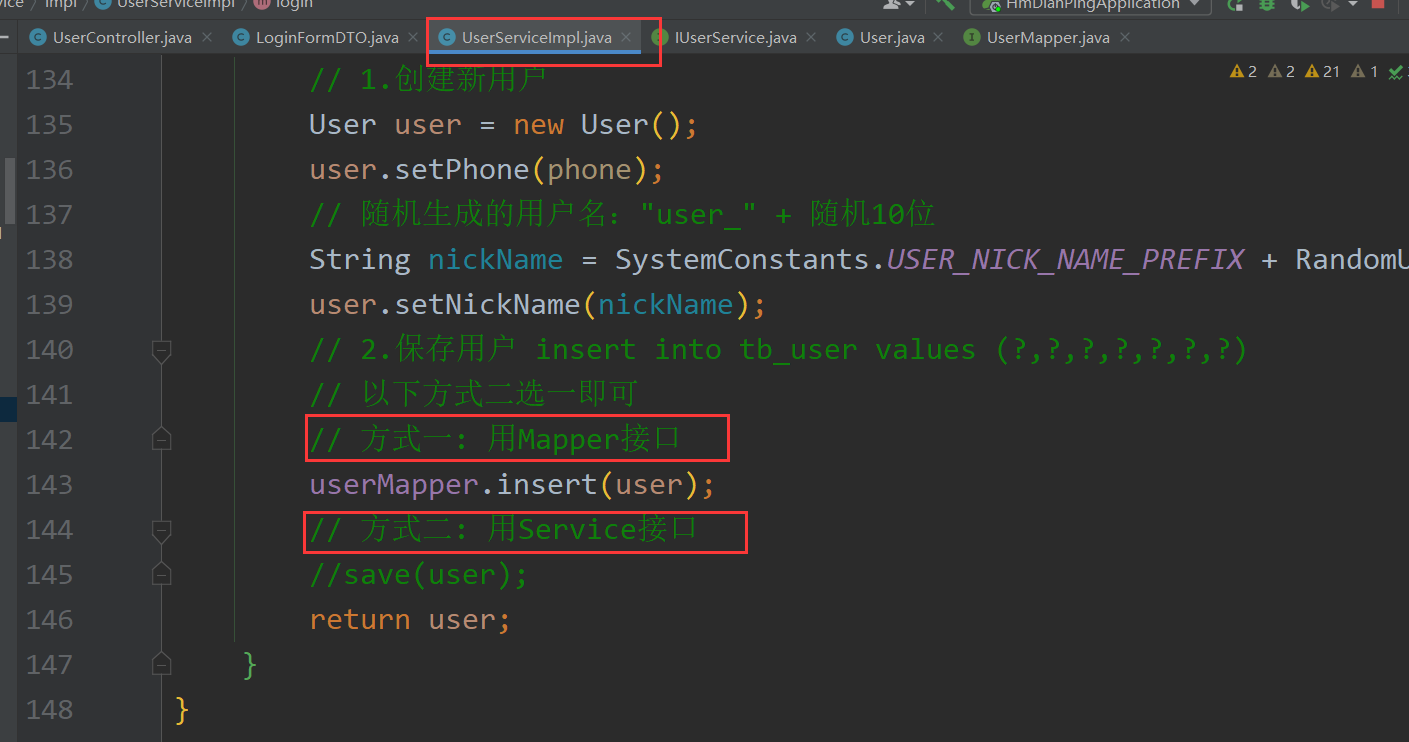This screenshot has width=1409, height=742.
Task: Click the setPhone method call
Action: pos(462,170)
